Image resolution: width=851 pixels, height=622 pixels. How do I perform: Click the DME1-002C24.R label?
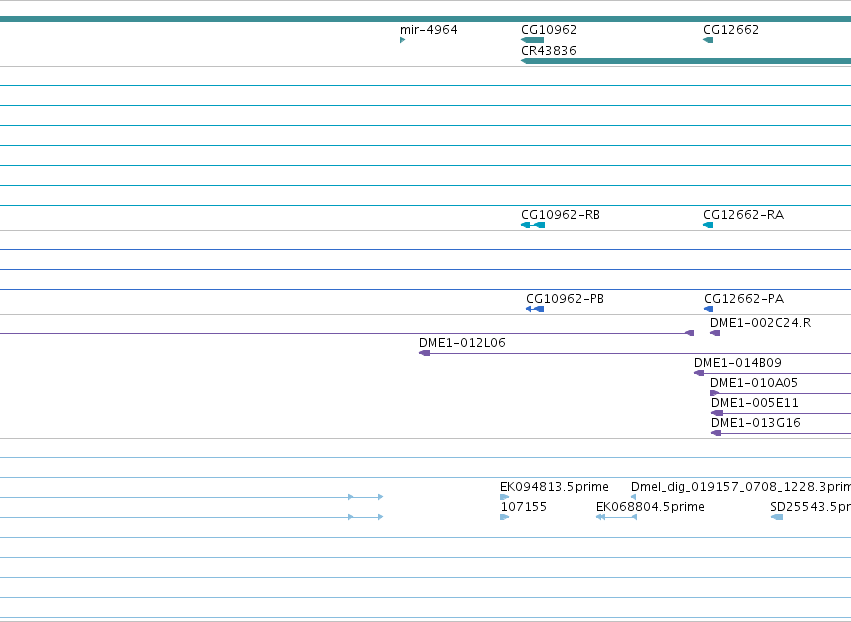[760, 323]
